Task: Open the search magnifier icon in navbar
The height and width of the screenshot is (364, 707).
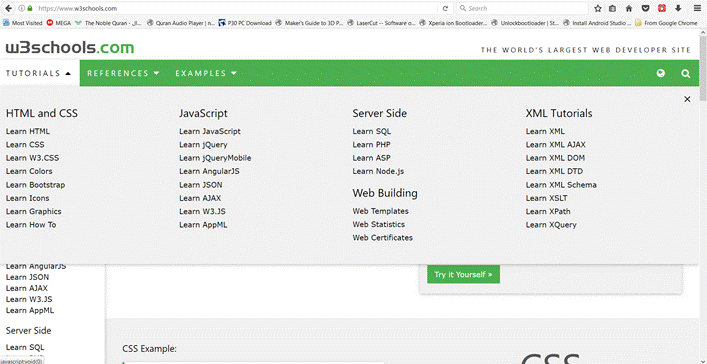Action: coord(686,74)
